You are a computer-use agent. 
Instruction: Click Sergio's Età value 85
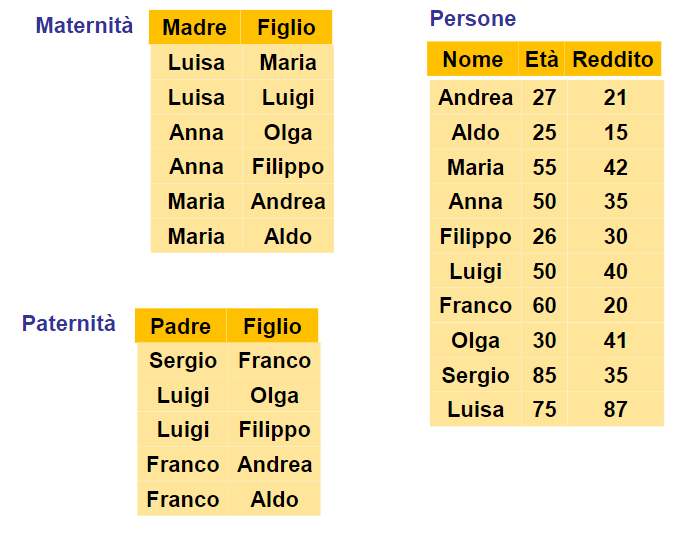[x=544, y=376]
